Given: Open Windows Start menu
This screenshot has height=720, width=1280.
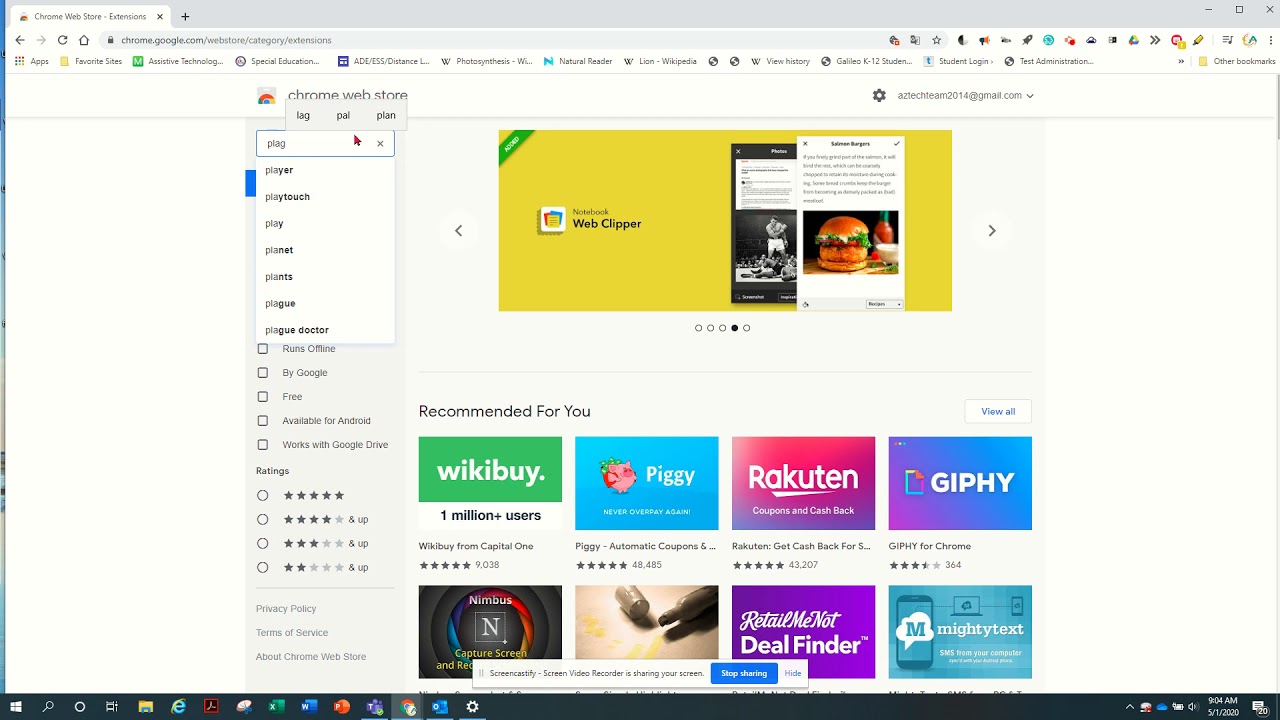Looking at the screenshot, I should pos(16,707).
